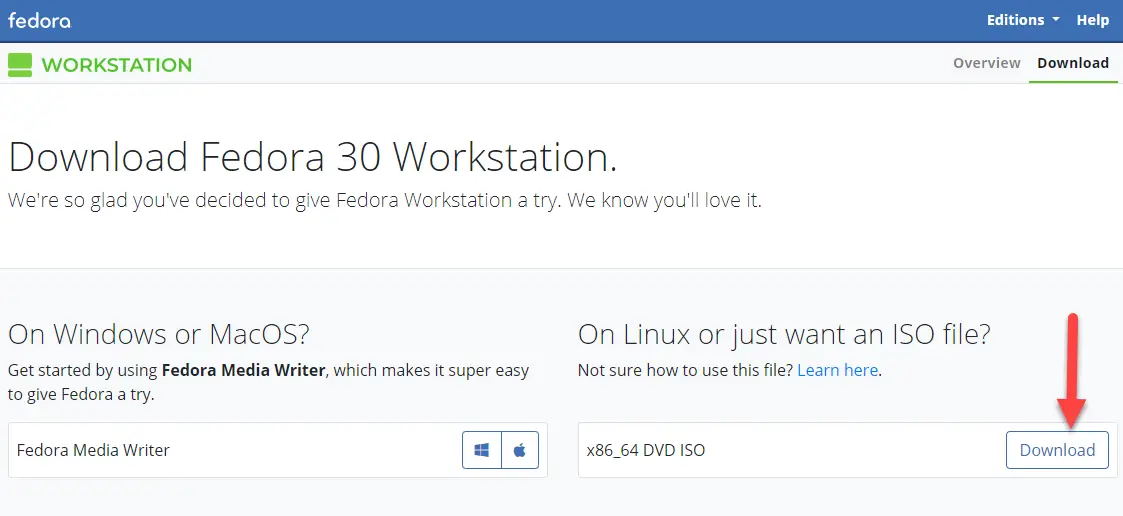
Task: Click the WORKSTATION title text
Action: point(117,65)
